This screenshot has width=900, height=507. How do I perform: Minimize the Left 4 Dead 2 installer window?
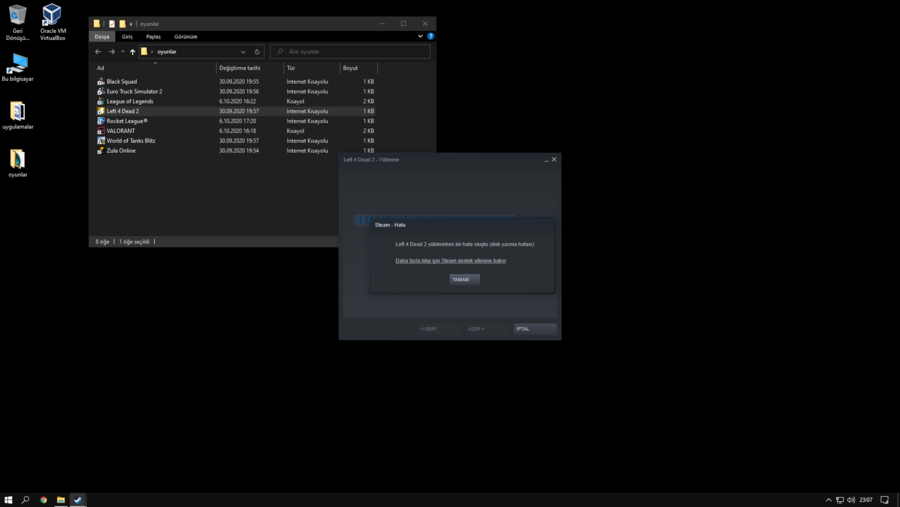(x=546, y=160)
